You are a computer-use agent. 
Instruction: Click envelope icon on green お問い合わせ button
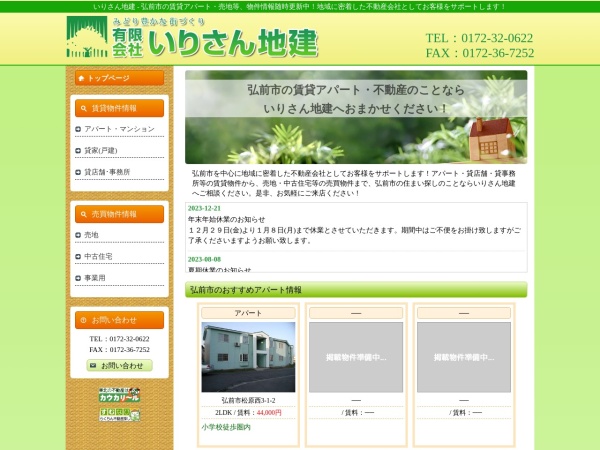(x=93, y=366)
